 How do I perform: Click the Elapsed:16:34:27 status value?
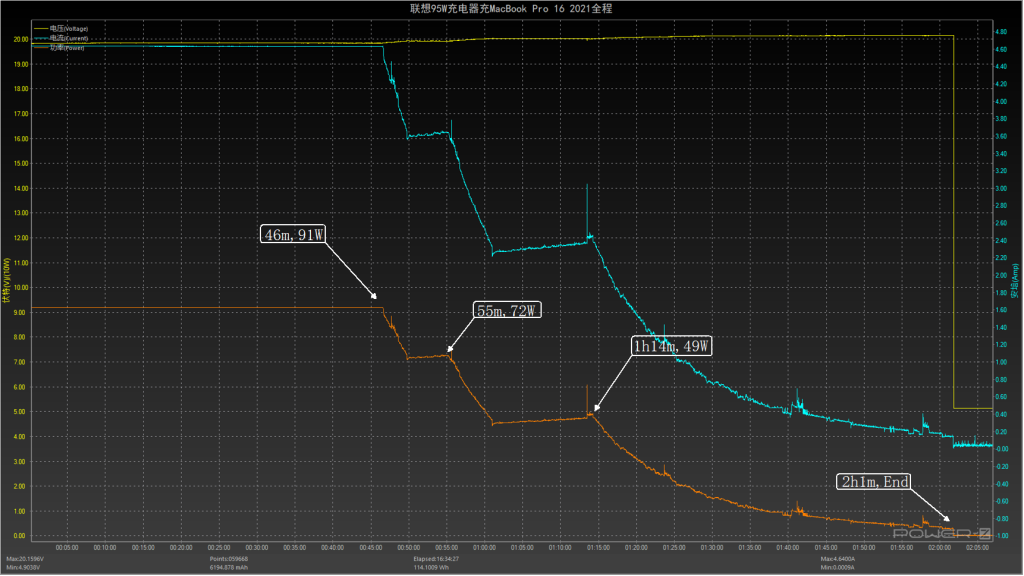tap(436, 559)
